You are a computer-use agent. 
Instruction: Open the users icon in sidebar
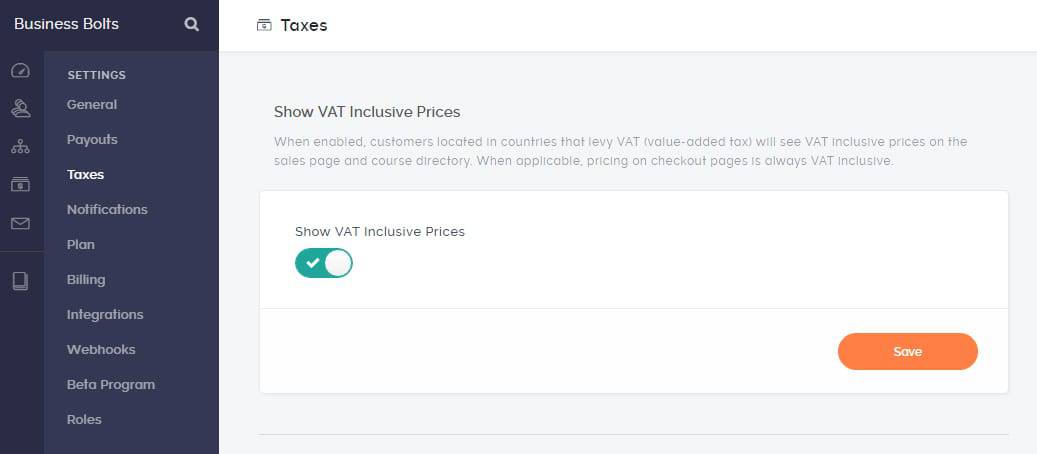pyautogui.click(x=20, y=108)
